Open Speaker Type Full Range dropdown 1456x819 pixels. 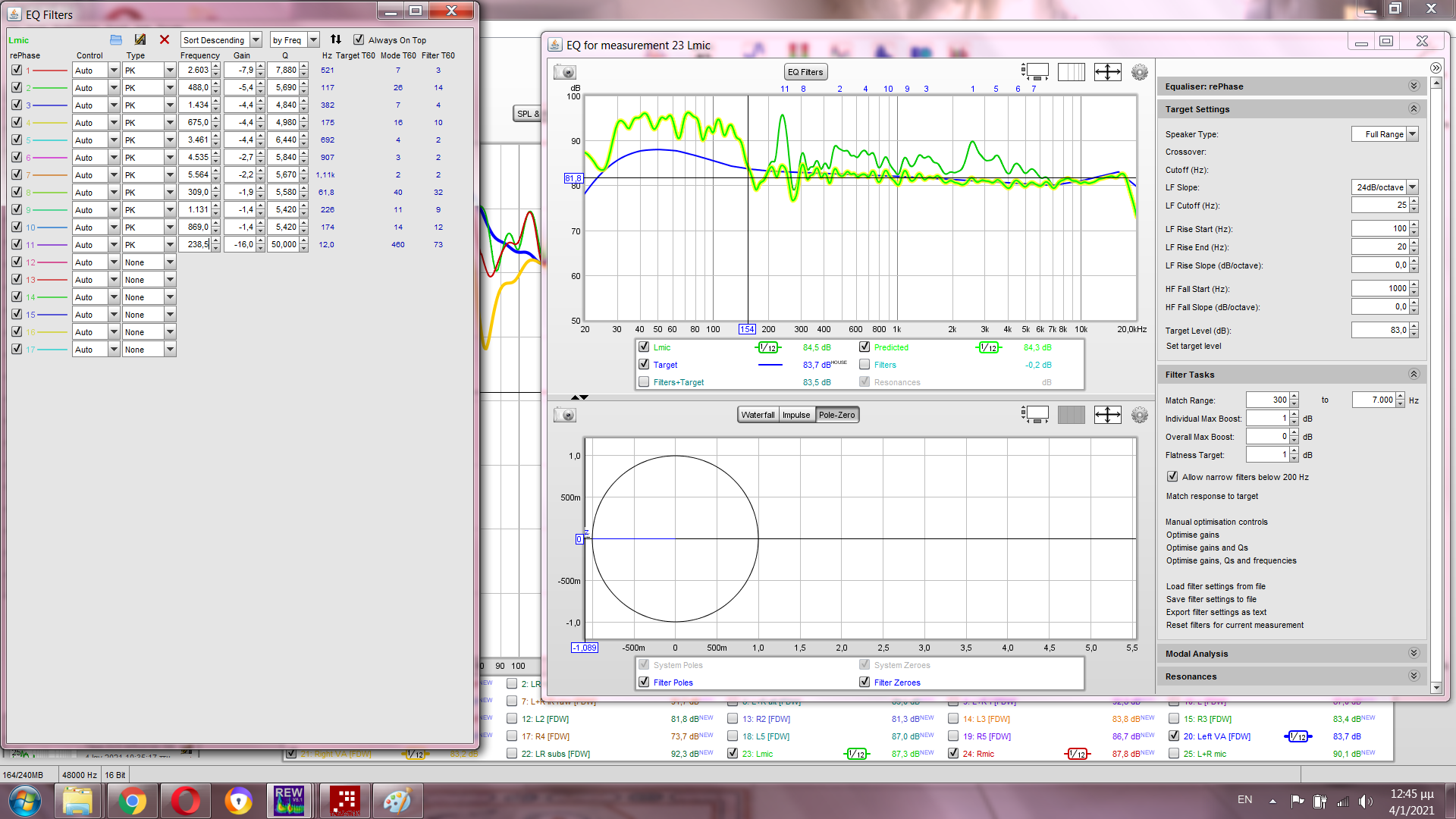coord(1385,134)
